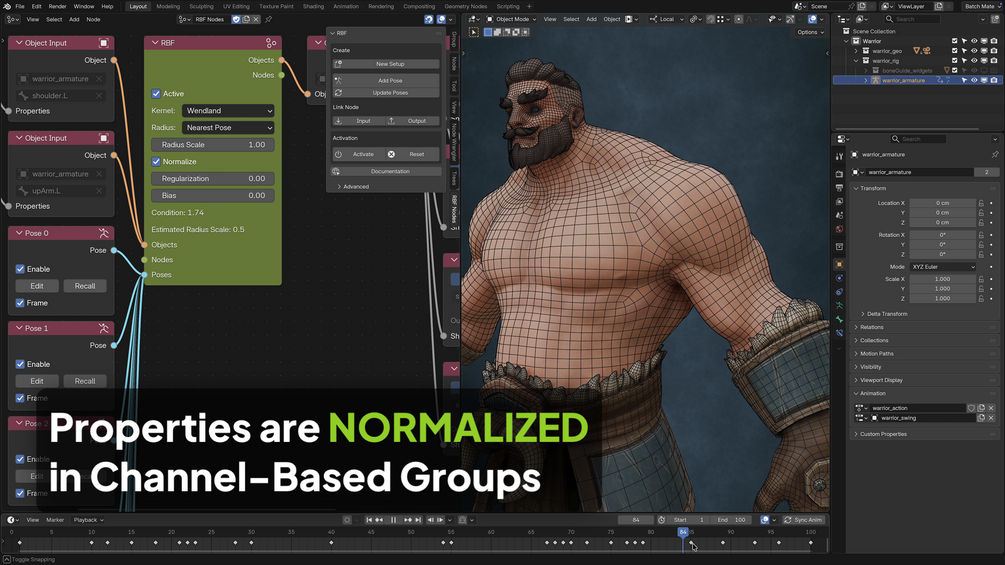Screen dimensions: 1005x565
Task: Toggle Frame checkbox in Pose 0 node
Action: [x=20, y=303]
